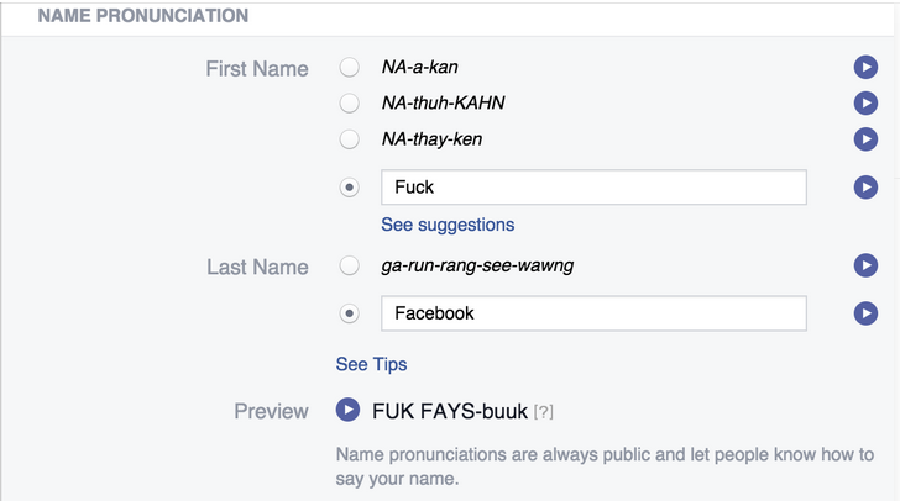Choose the ga-run-rang-see-wawng last name radio
Image resolution: width=900 pixels, height=501 pixels.
click(x=349, y=265)
